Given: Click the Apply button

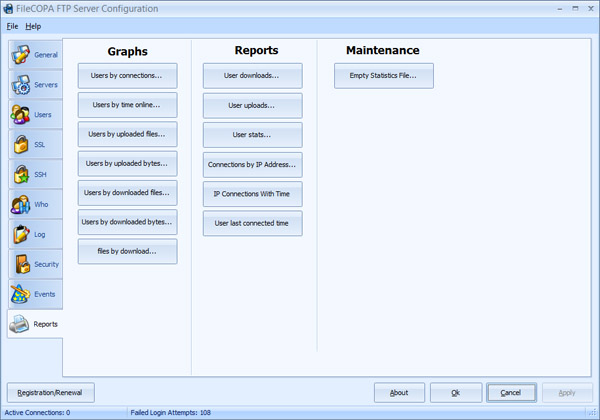Looking at the screenshot, I should coord(567,392).
